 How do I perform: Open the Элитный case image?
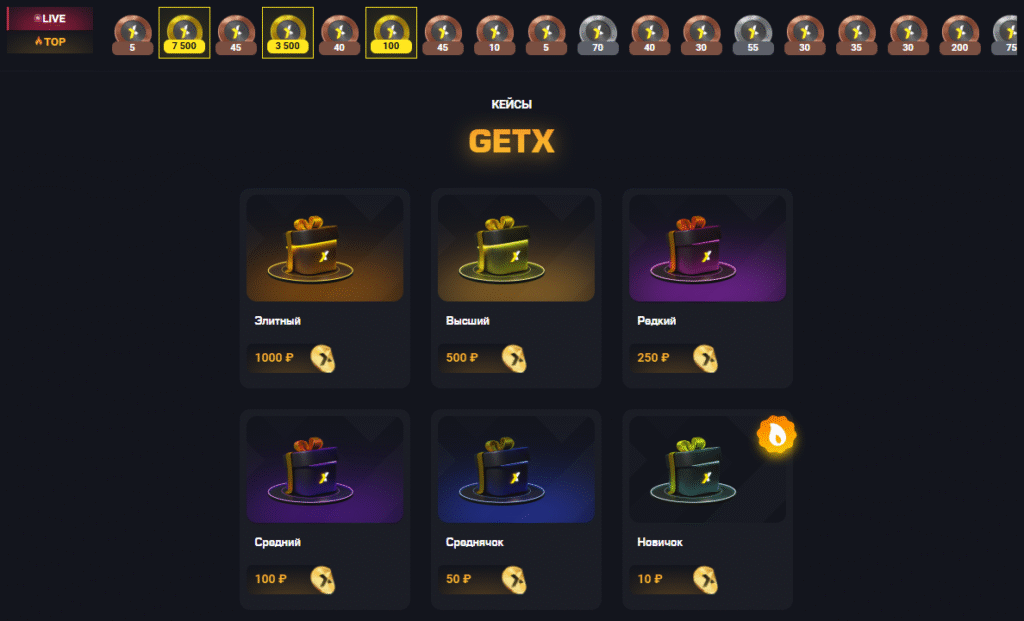pyautogui.click(x=325, y=248)
